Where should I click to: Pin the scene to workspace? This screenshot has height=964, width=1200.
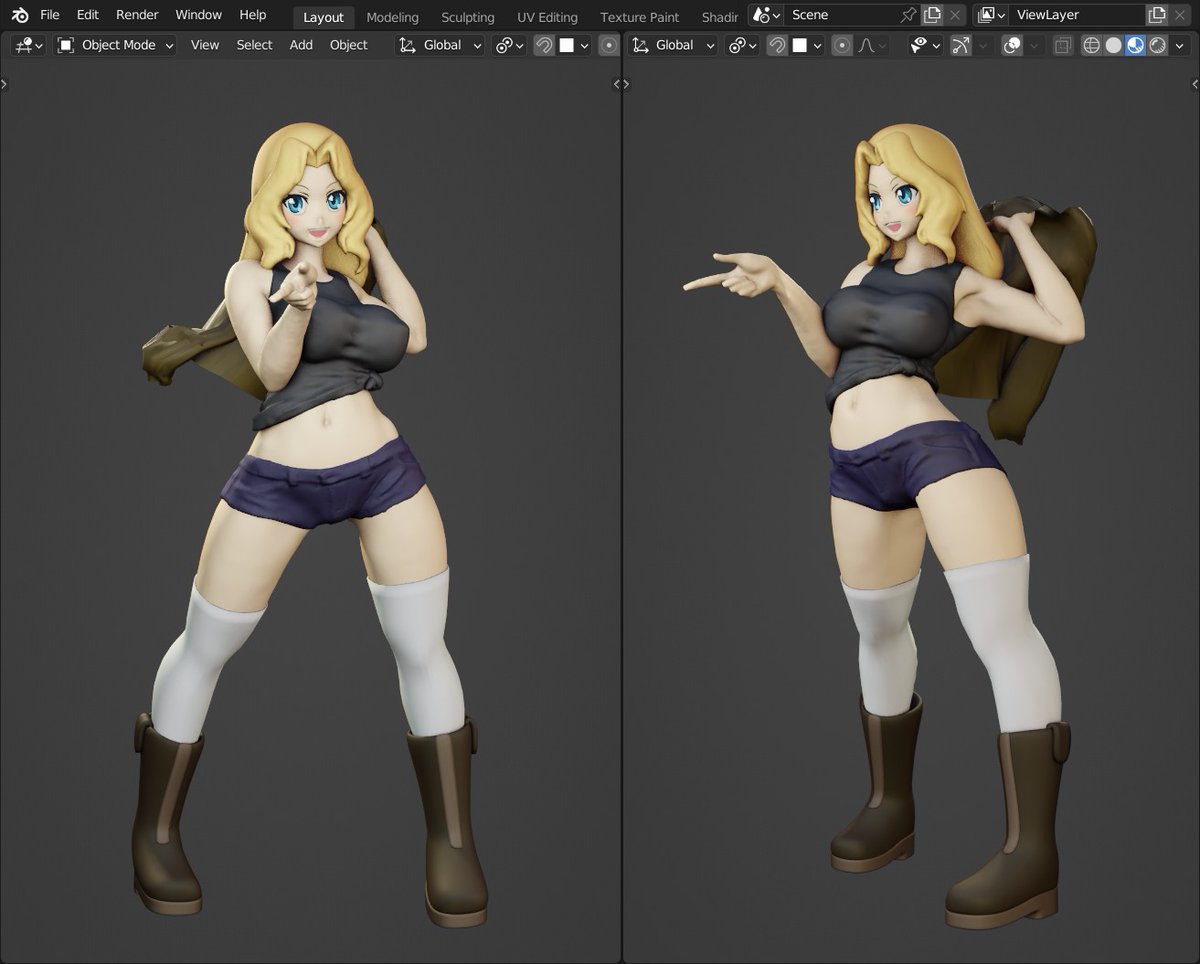tap(908, 15)
